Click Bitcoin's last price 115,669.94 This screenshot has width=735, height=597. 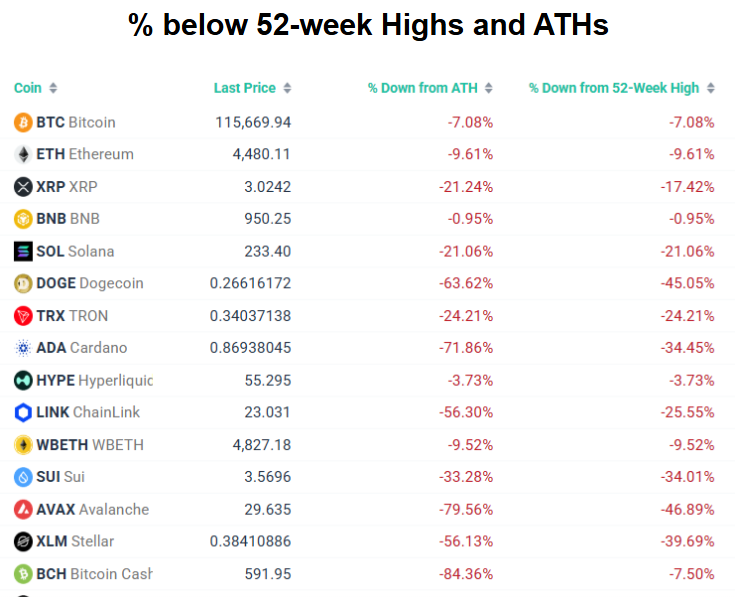coord(253,122)
